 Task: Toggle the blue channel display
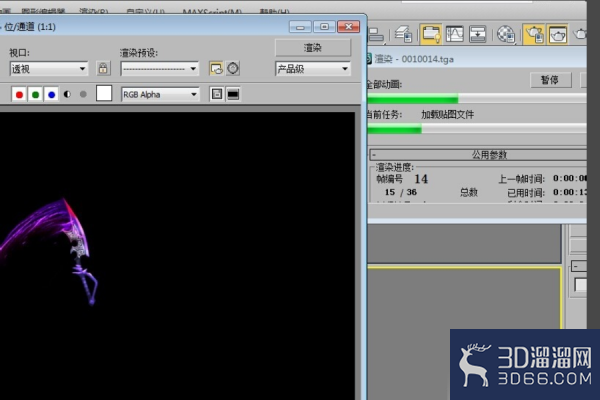(52, 94)
